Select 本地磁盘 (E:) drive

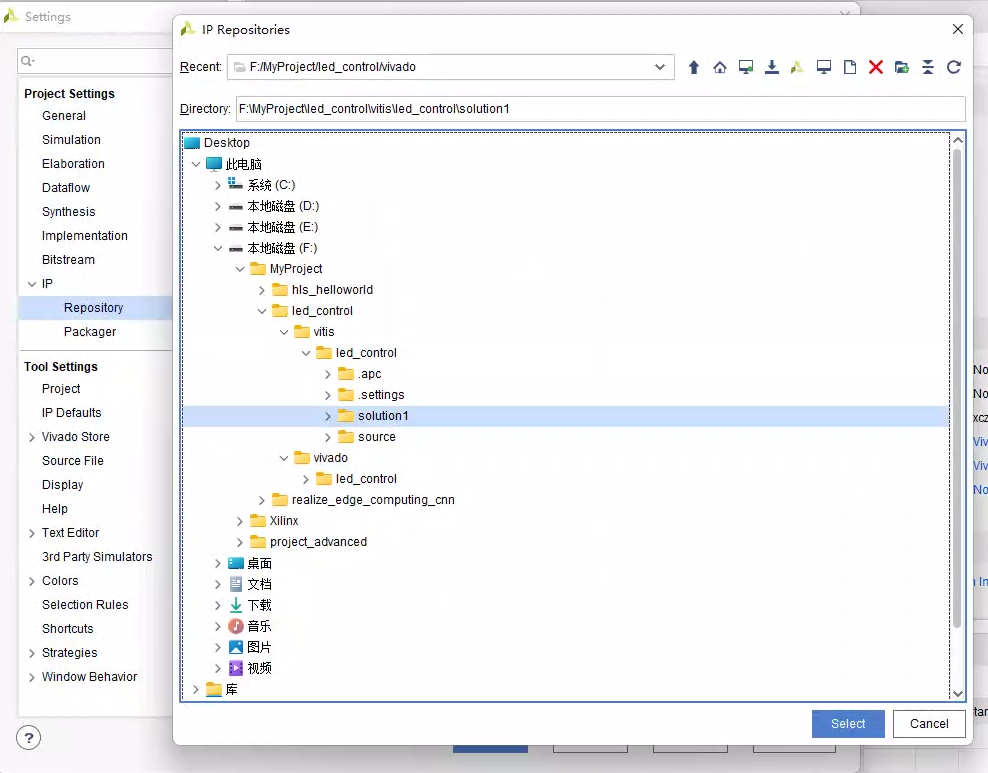(282, 227)
